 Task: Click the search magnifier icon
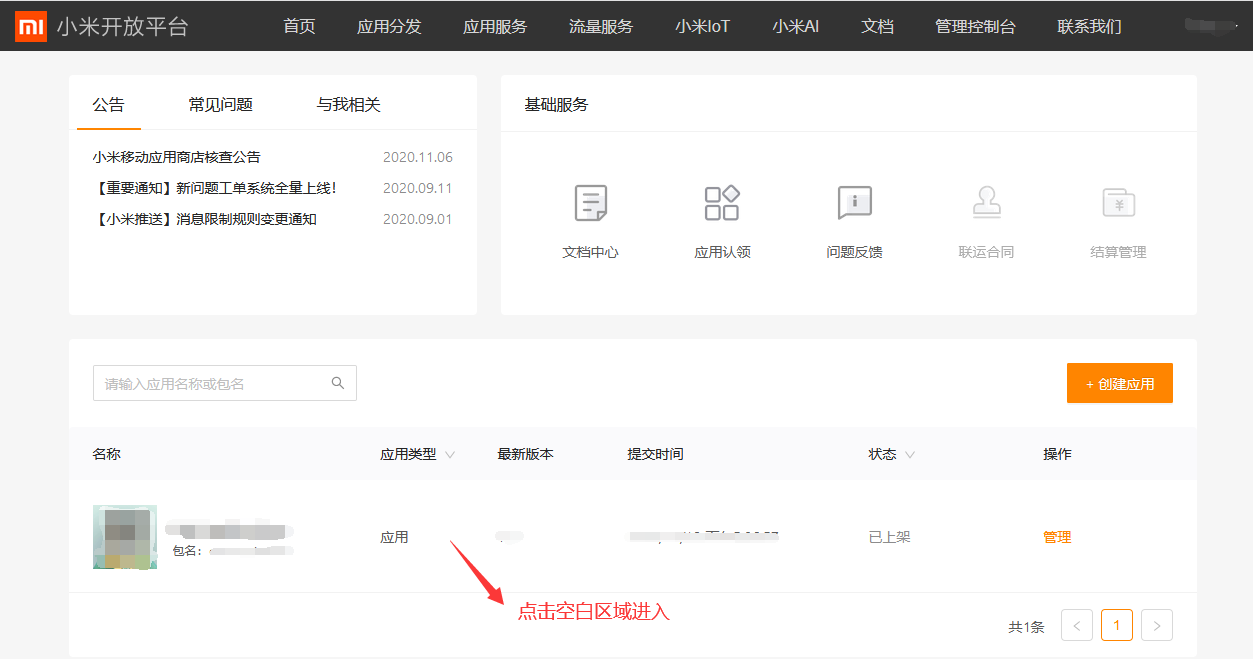point(338,383)
